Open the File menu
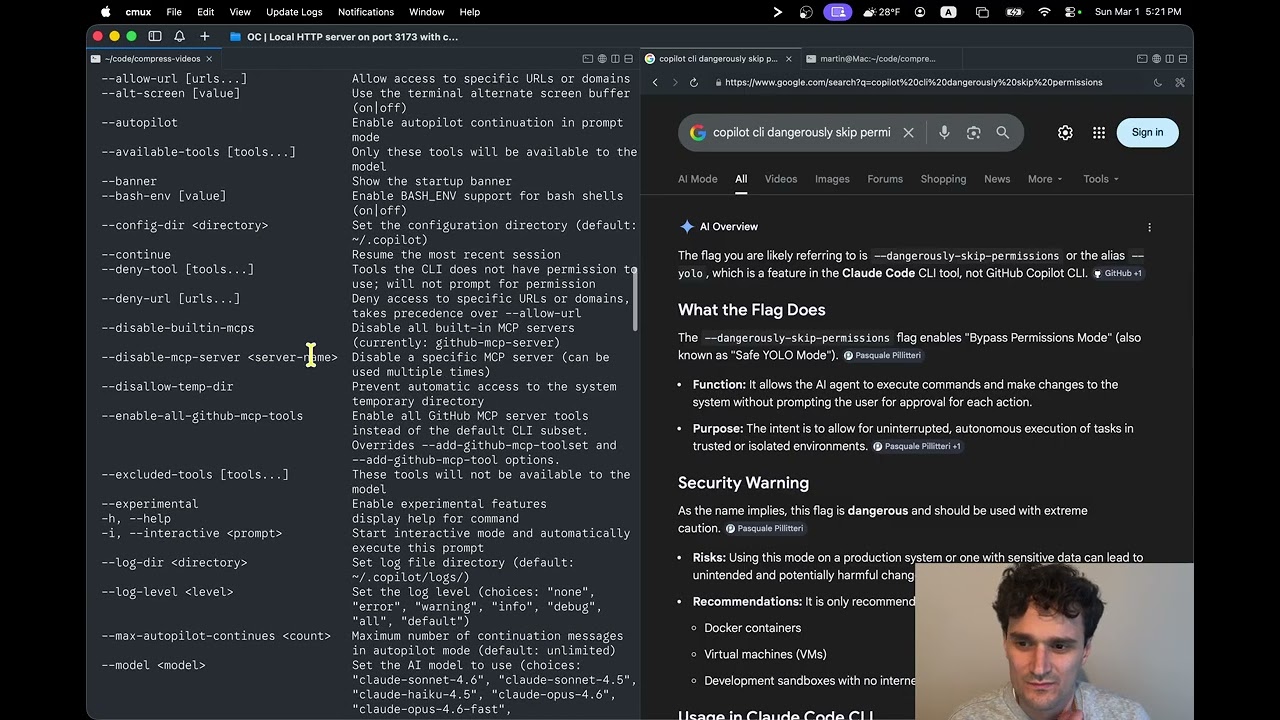This screenshot has width=1280, height=720. coord(174,12)
